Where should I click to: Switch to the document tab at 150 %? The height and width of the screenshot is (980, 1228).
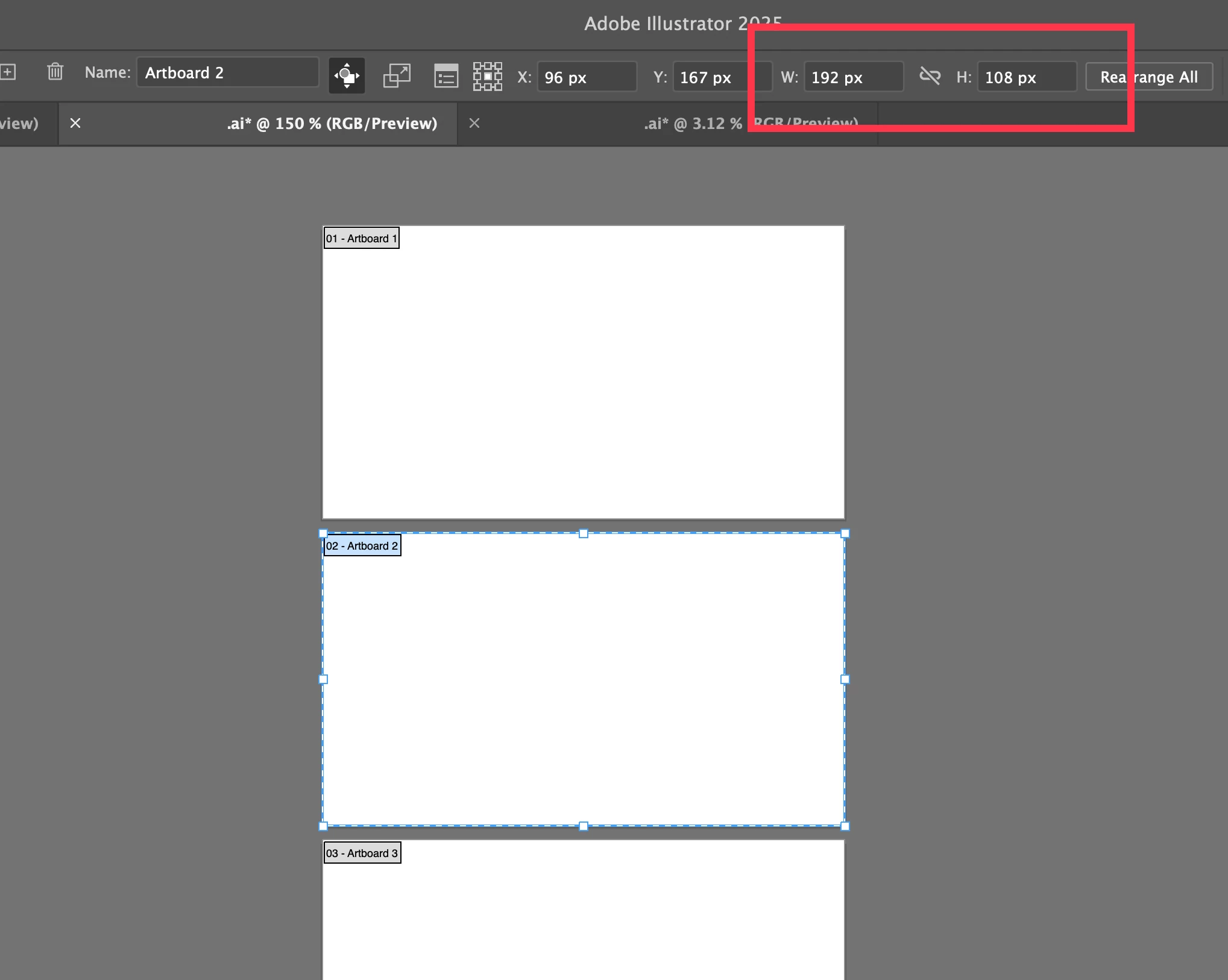[332, 124]
